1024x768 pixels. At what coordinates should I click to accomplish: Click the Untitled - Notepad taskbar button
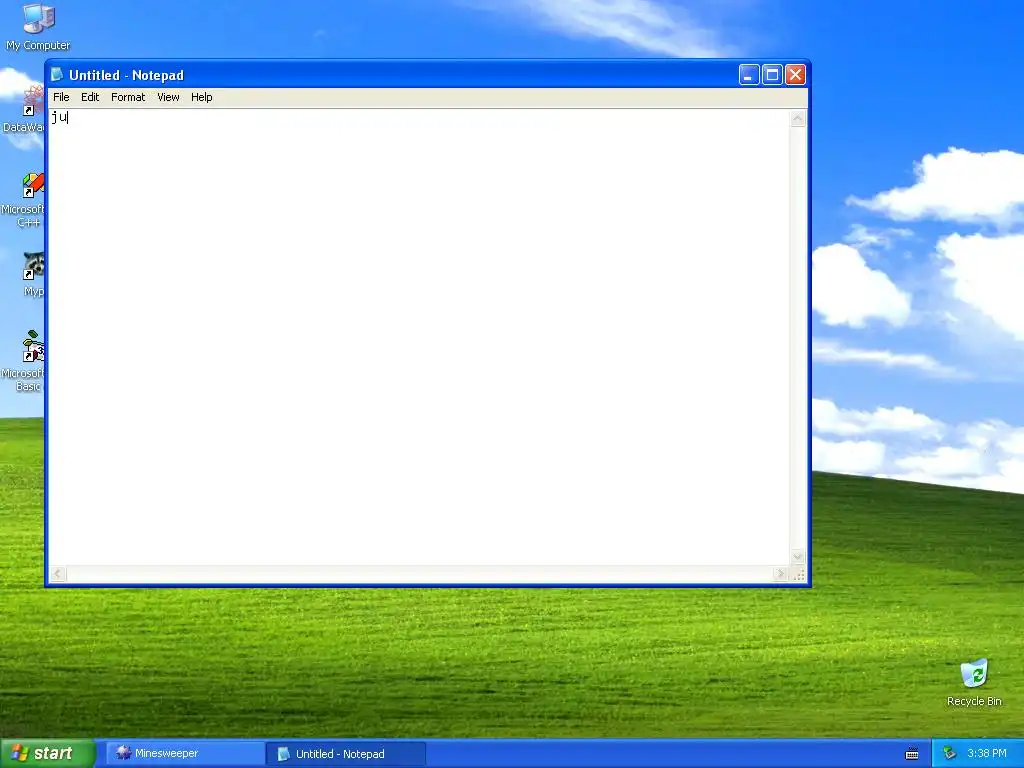pyautogui.click(x=346, y=754)
